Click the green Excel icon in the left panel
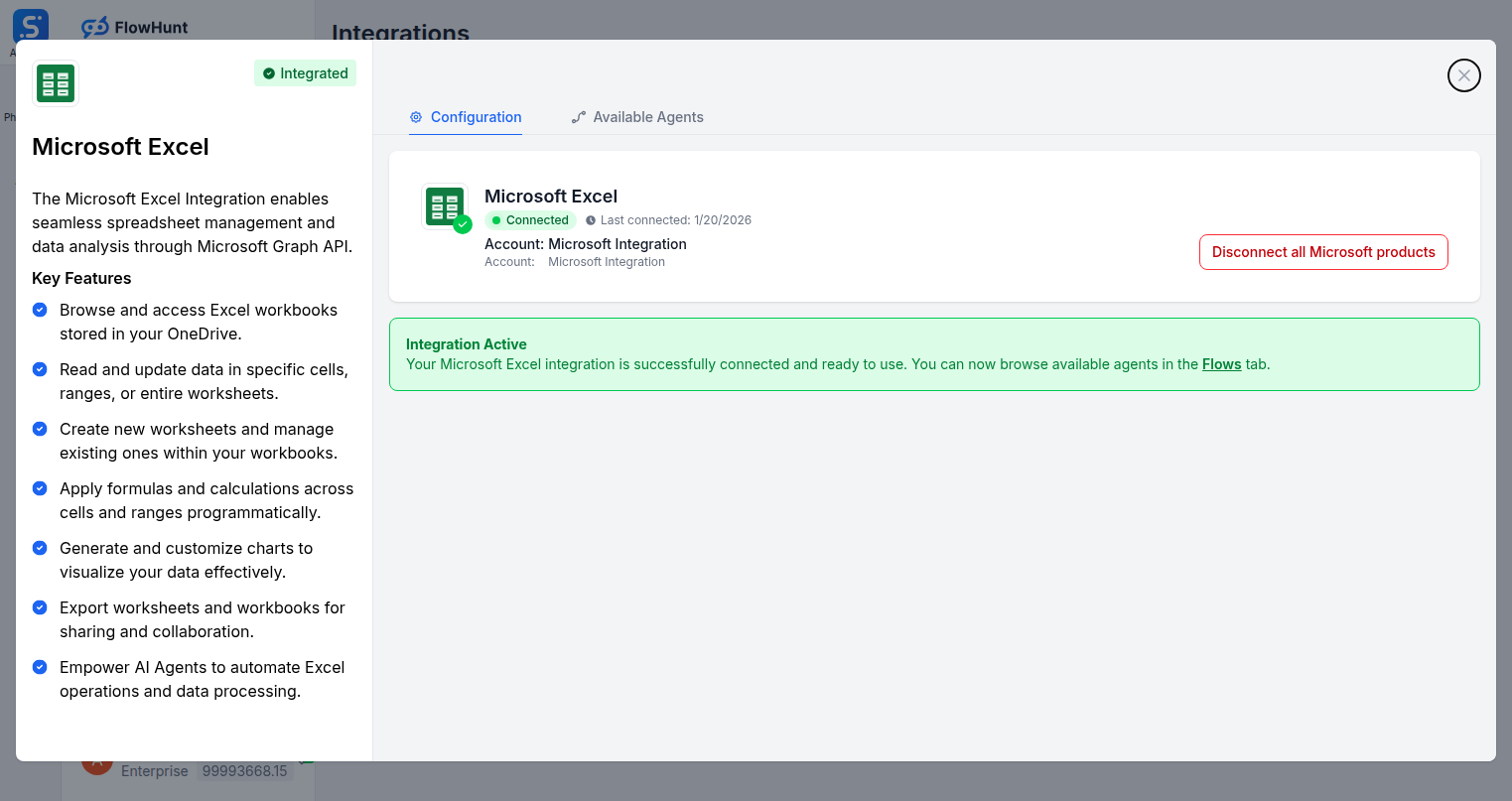 (55, 83)
